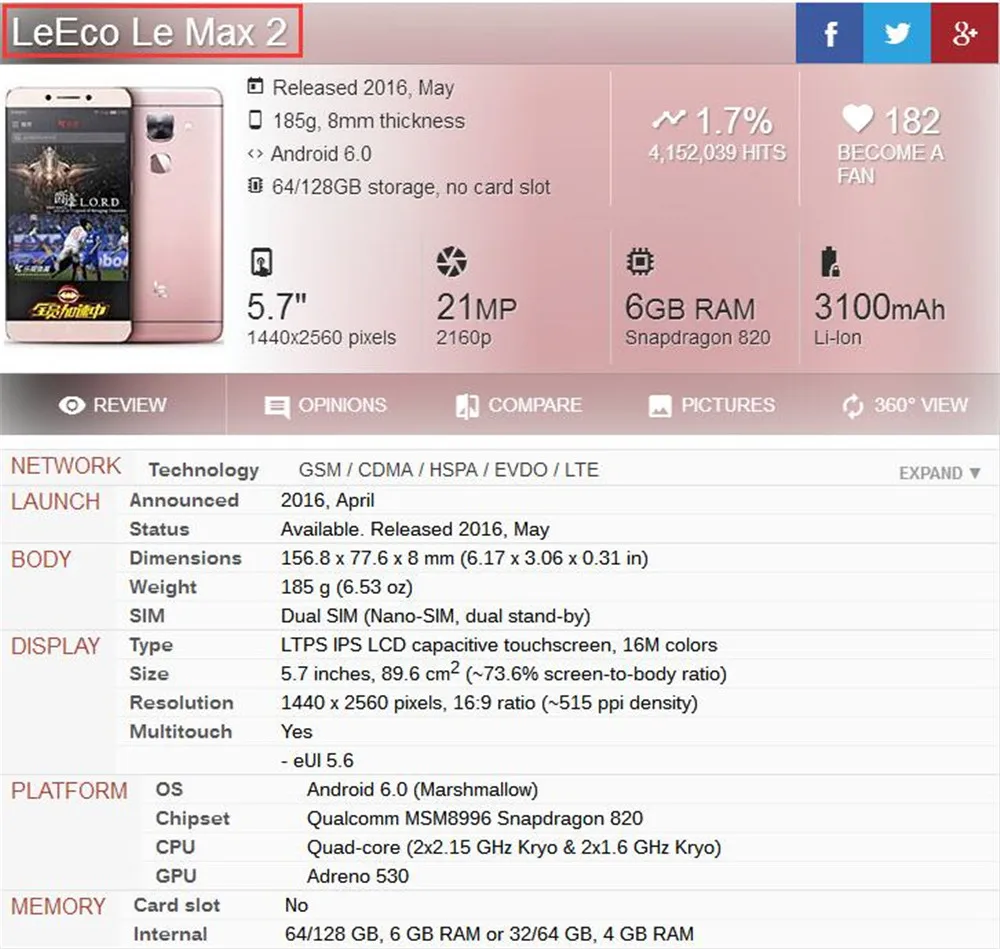
Task: Open the Memory section heading
Action: (x=58, y=906)
